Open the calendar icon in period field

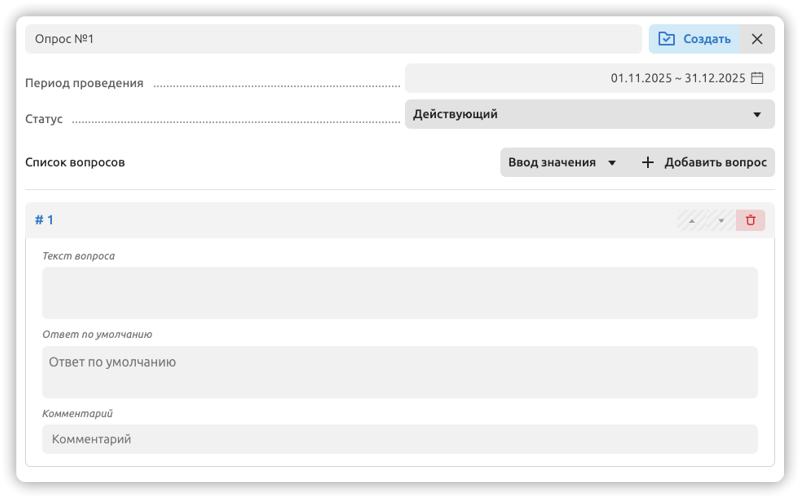(x=757, y=78)
